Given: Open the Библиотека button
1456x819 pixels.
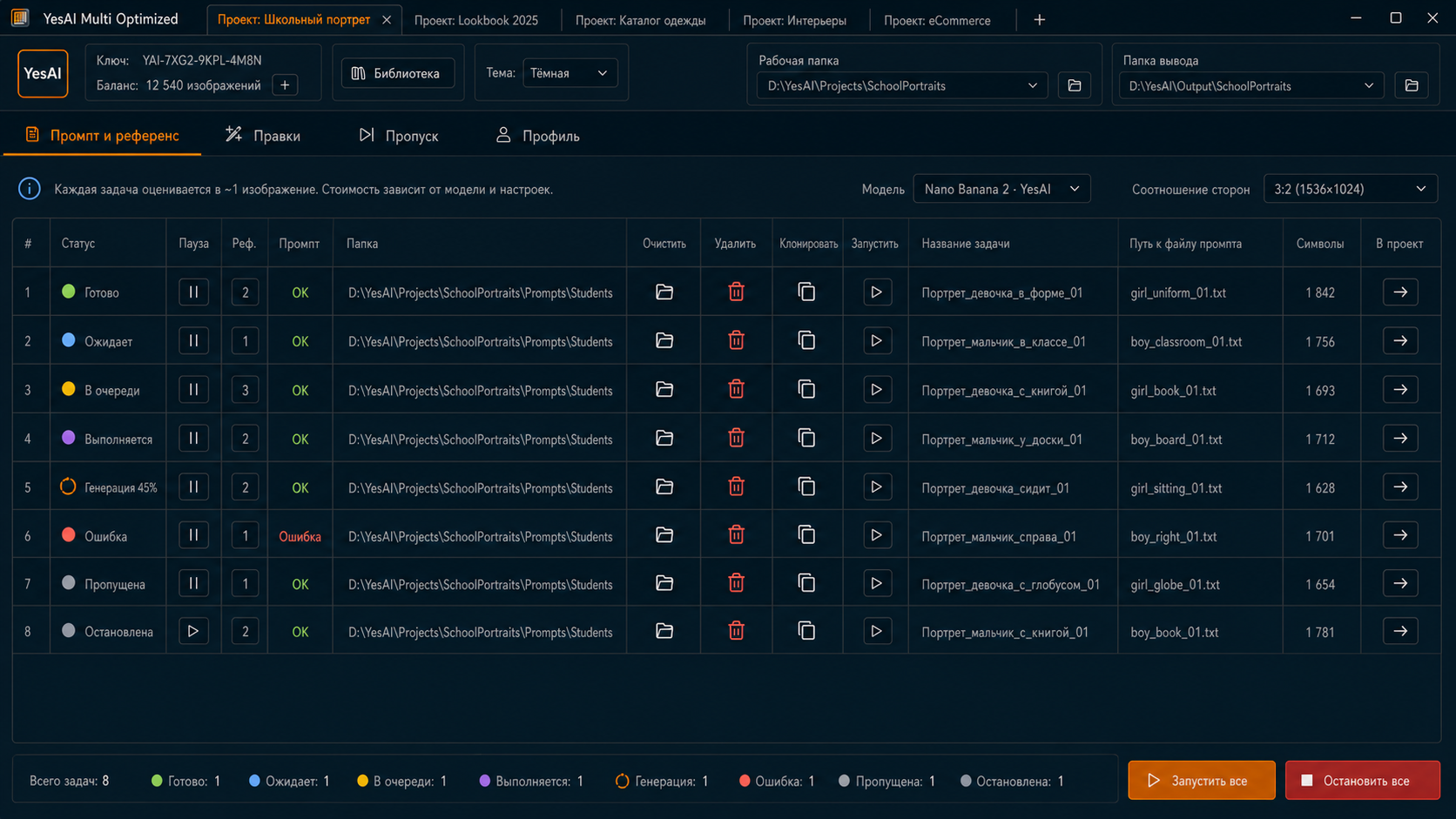Looking at the screenshot, I should (x=398, y=73).
